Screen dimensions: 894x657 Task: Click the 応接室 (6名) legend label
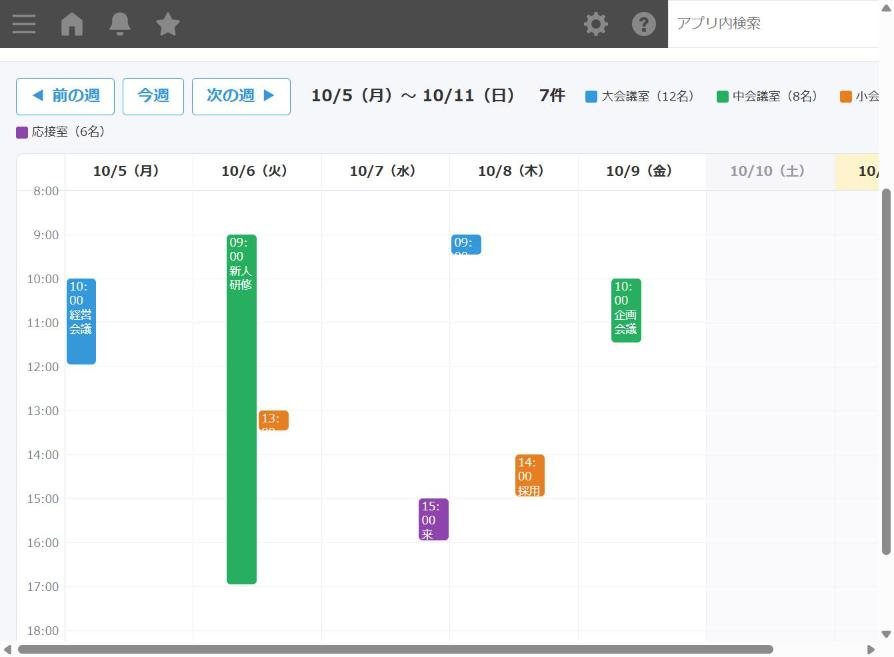tap(68, 132)
